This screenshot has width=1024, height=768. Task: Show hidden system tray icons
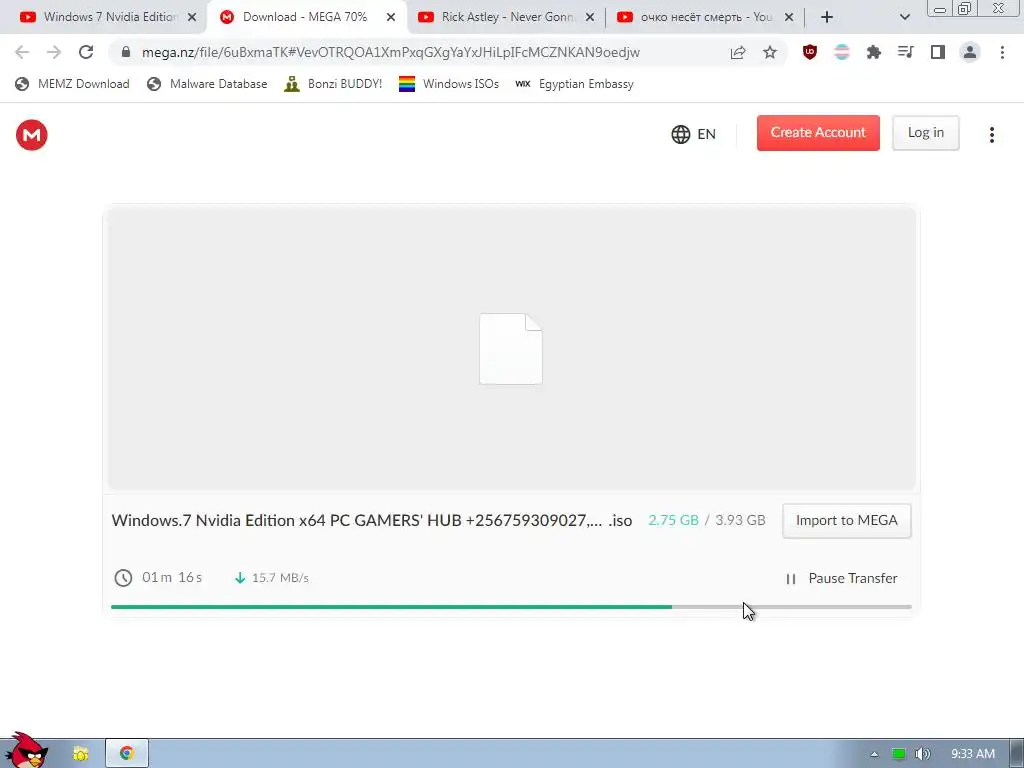(x=874, y=754)
